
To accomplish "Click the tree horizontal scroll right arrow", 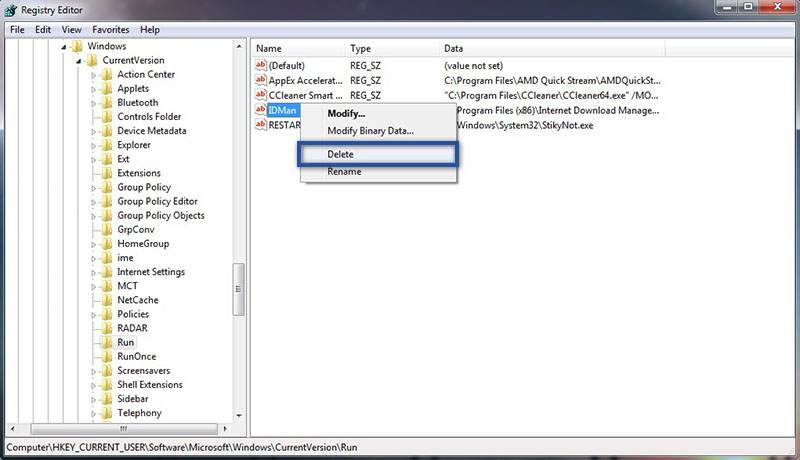I will [x=225, y=429].
